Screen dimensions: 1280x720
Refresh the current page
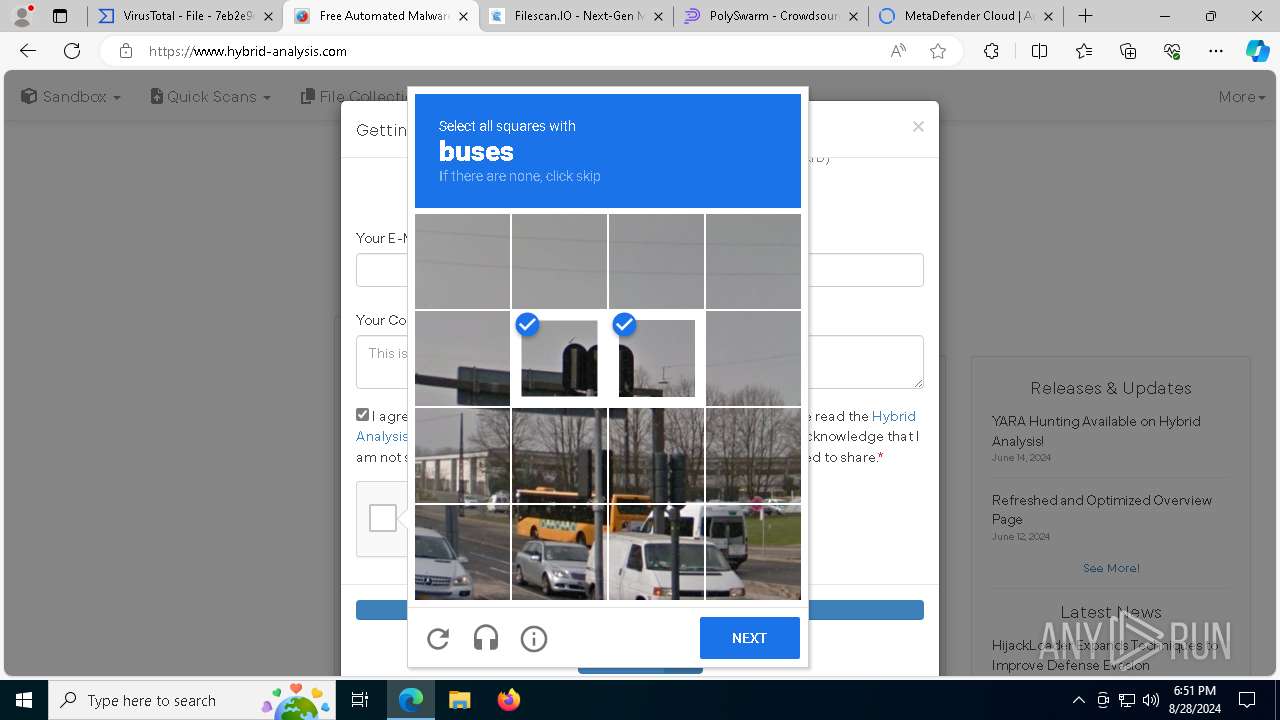pos(72,51)
